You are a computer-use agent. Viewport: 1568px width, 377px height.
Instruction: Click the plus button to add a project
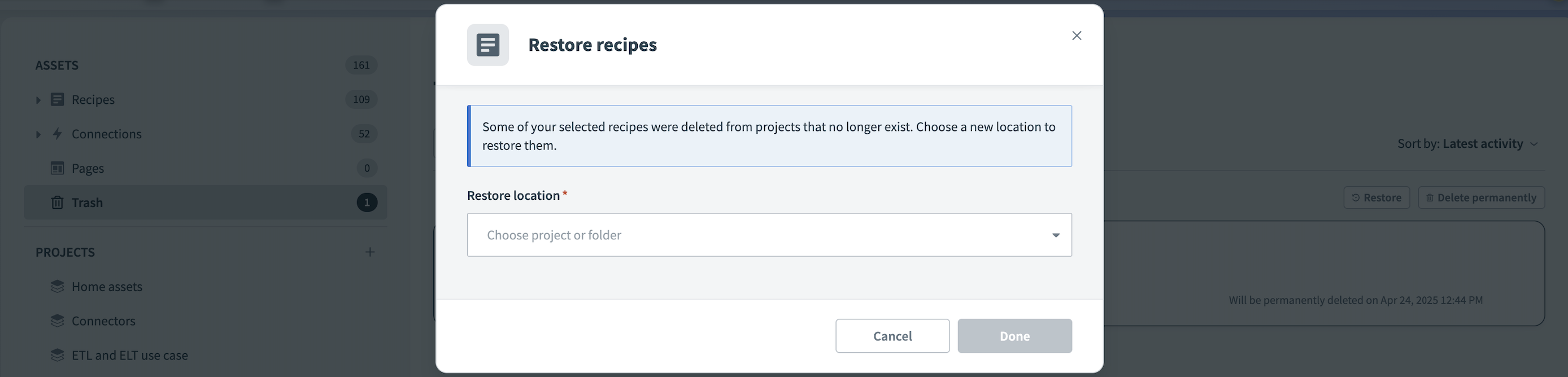point(370,252)
